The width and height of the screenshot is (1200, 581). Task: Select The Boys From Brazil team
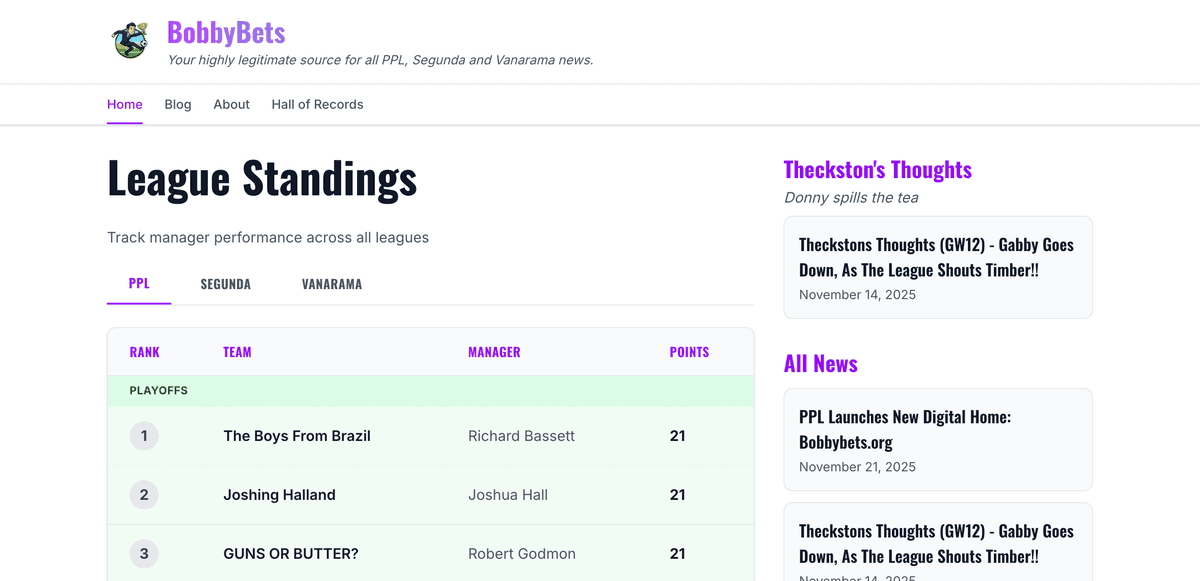pyautogui.click(x=297, y=436)
